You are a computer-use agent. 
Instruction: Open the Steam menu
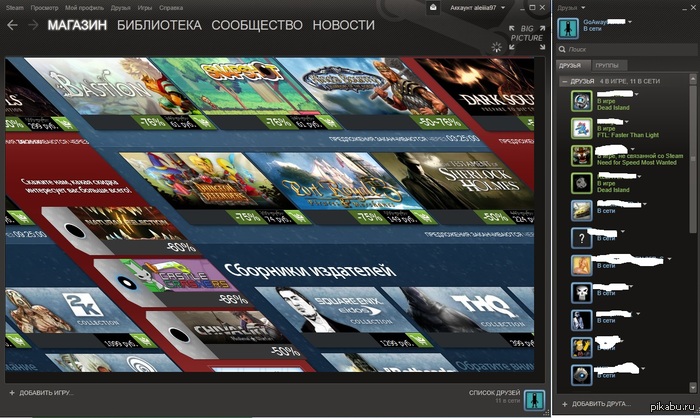tap(15, 8)
